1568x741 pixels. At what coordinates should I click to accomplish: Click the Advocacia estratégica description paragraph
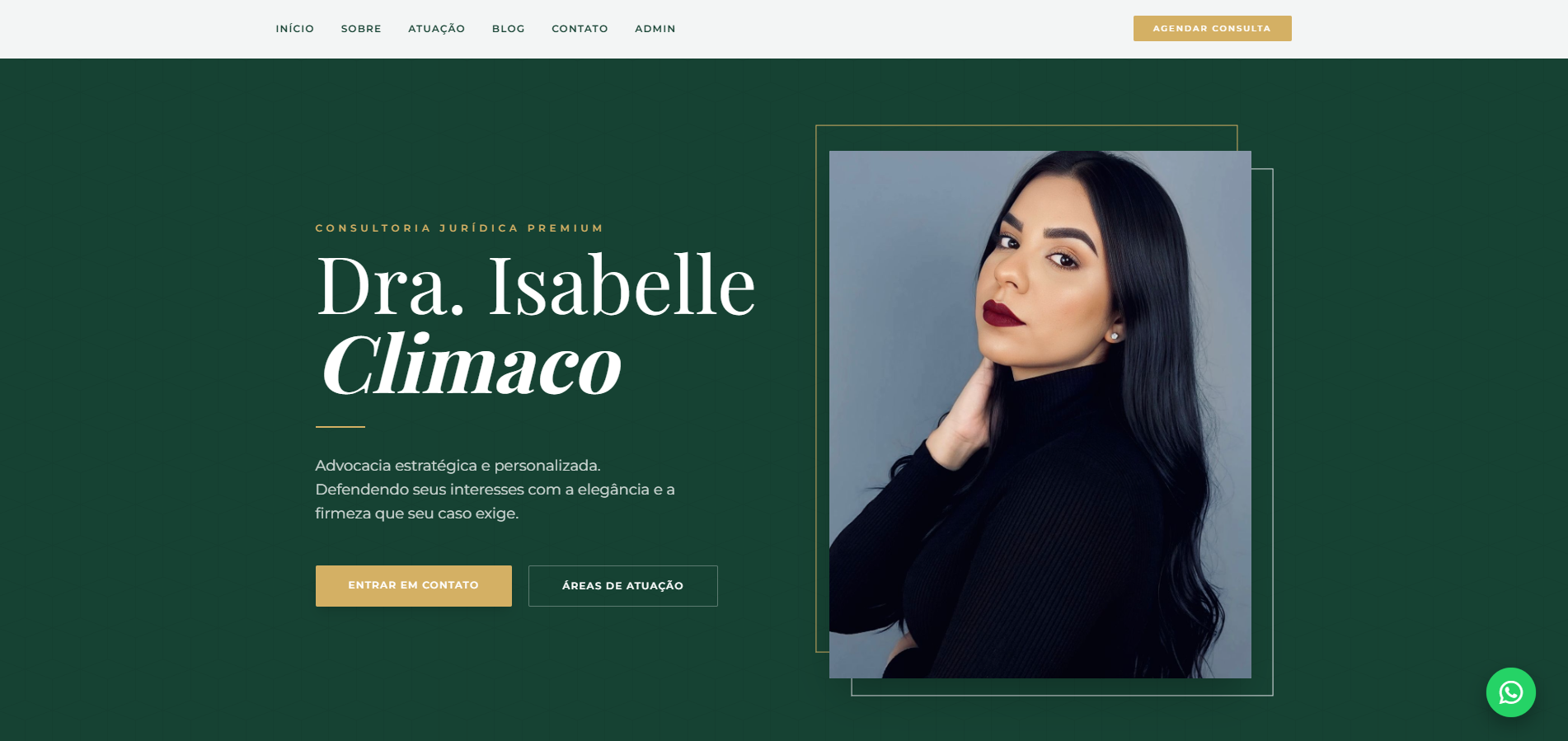click(x=495, y=490)
